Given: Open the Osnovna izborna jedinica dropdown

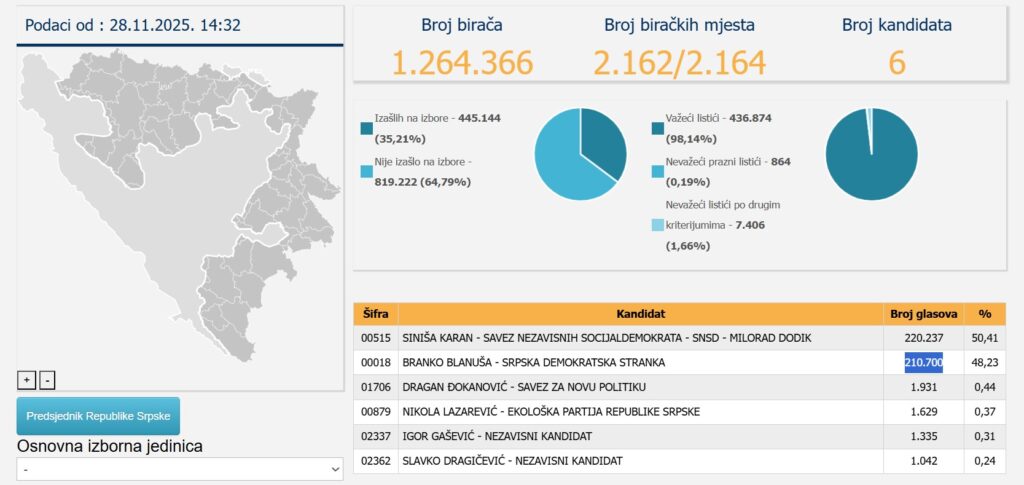Looking at the screenshot, I should click(x=180, y=468).
